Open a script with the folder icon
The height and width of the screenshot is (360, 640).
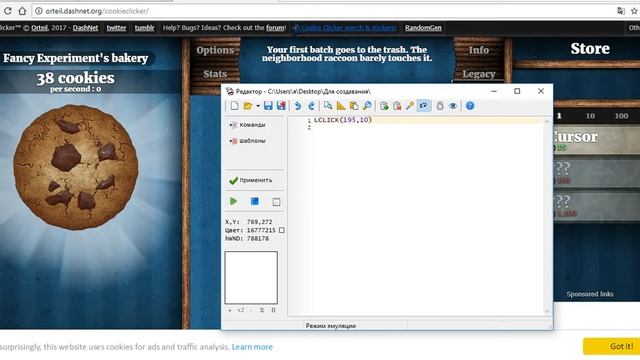247,106
